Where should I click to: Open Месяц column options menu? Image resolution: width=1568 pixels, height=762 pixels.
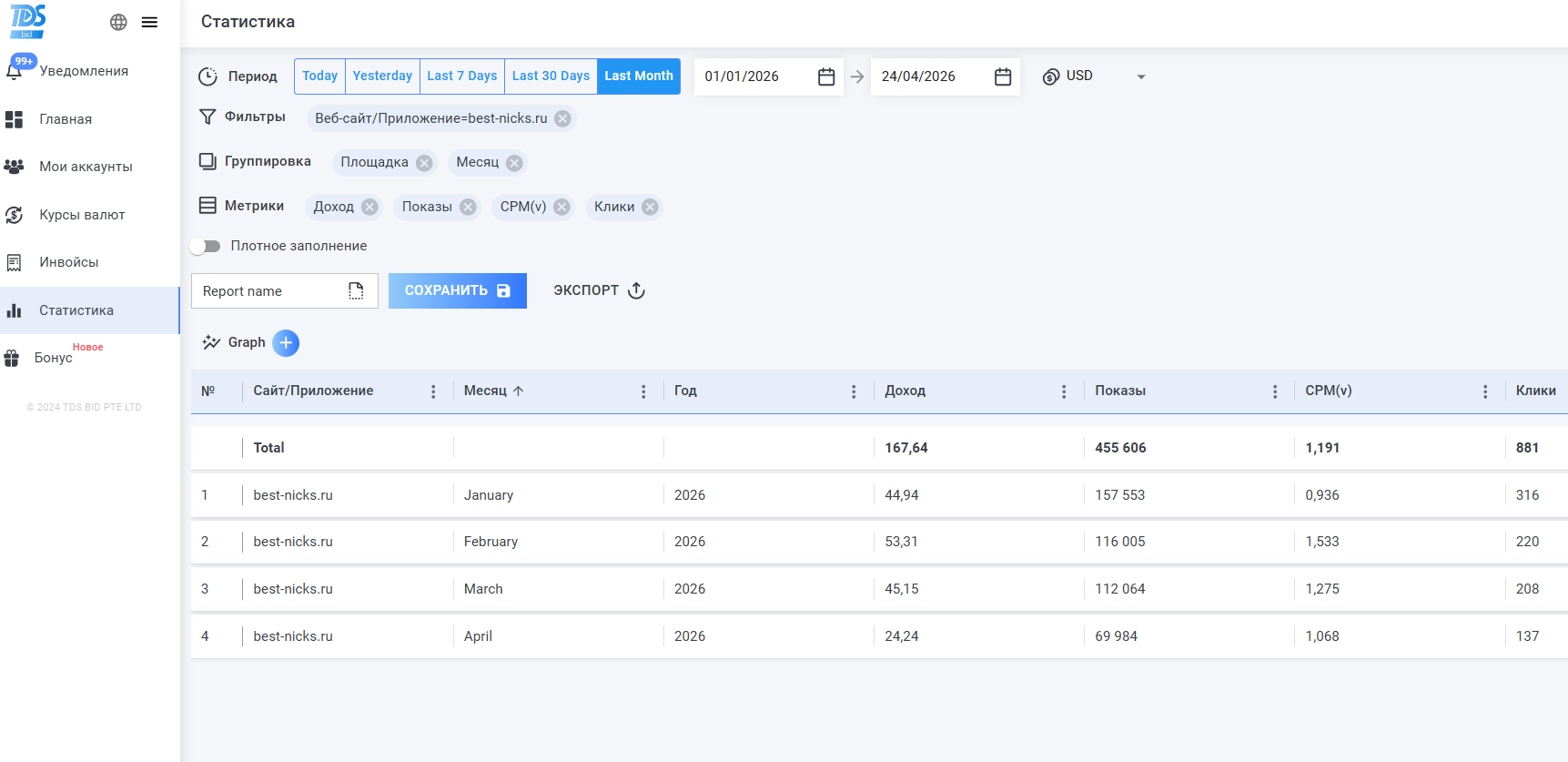coord(643,391)
